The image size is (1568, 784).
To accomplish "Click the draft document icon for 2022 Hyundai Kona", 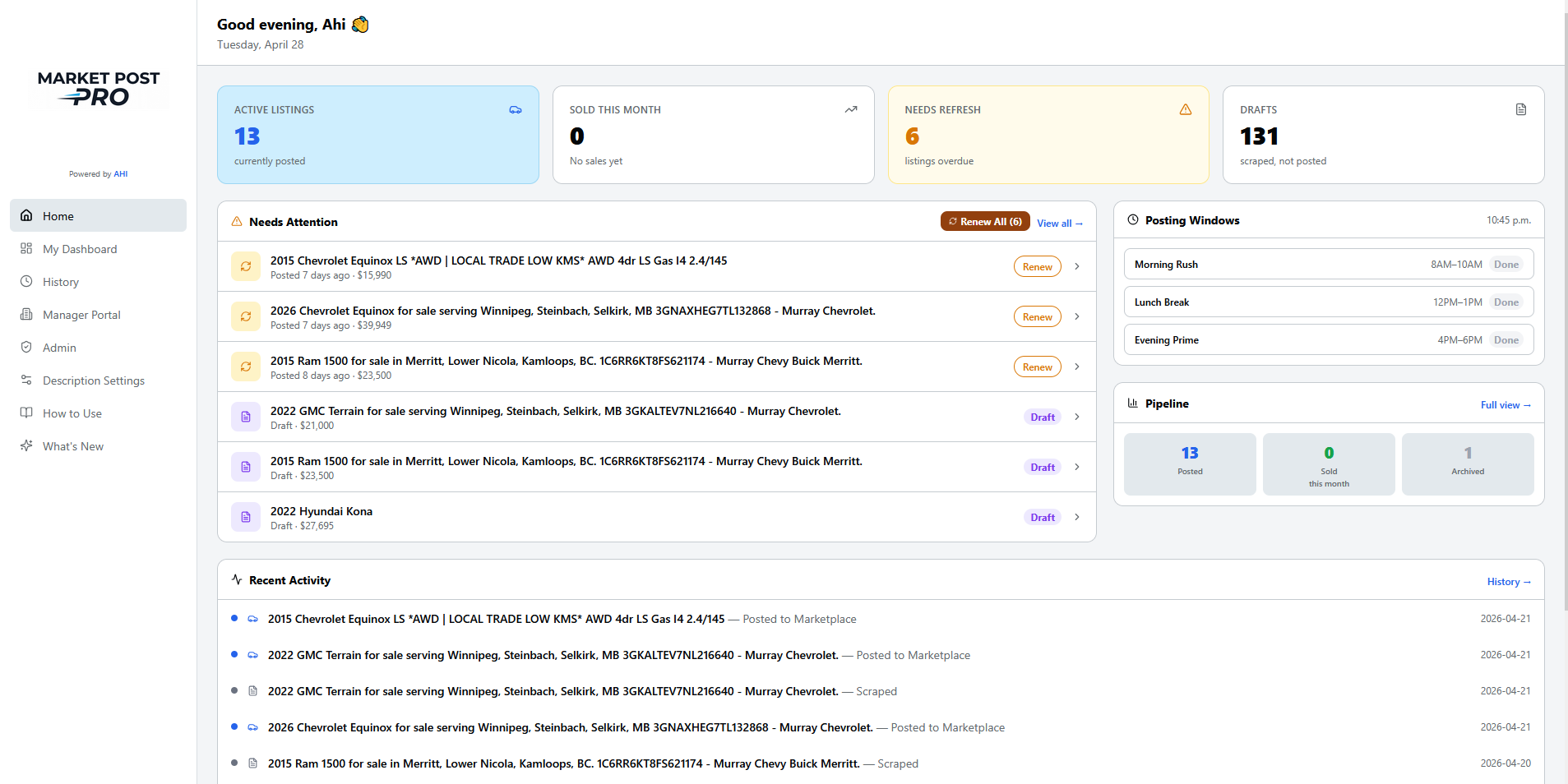I will 245,517.
